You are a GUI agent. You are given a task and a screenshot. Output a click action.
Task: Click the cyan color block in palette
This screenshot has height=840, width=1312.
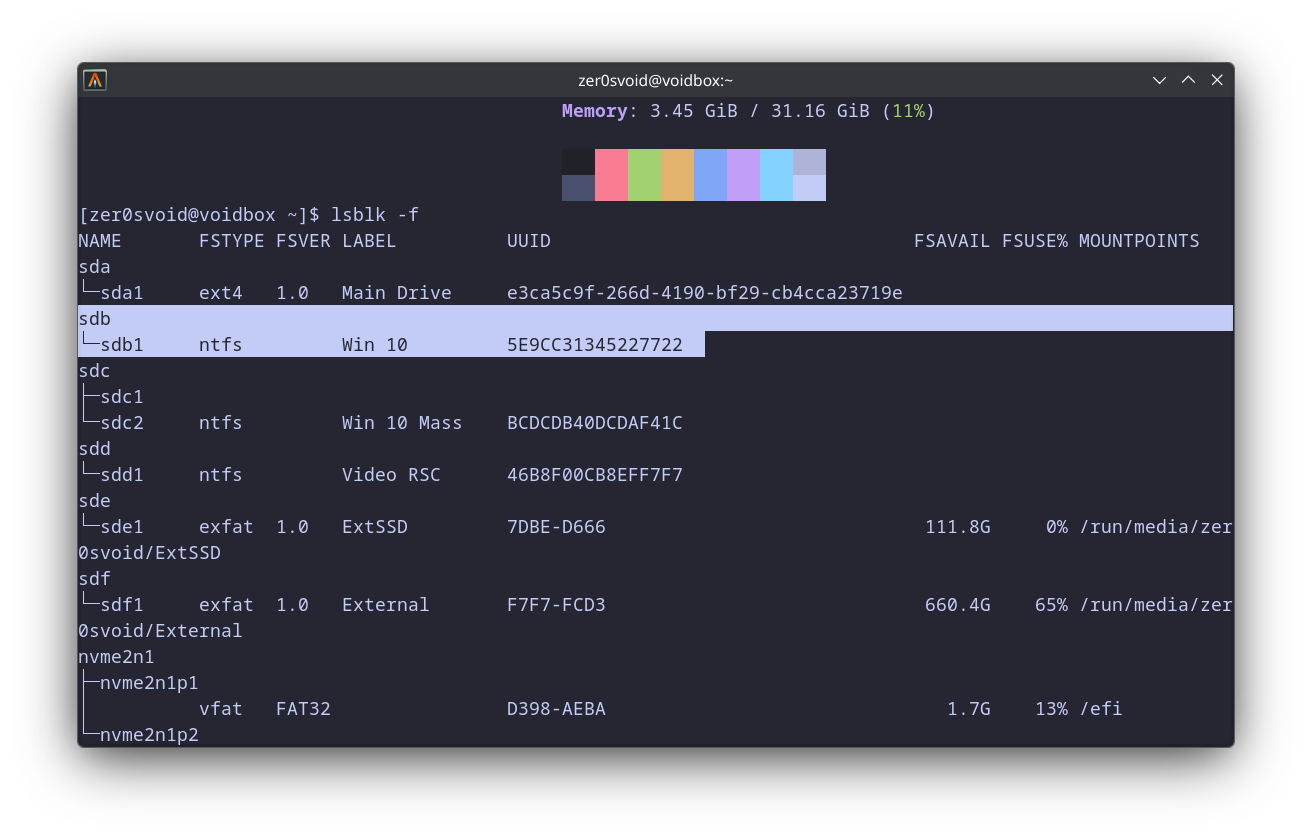pos(776,175)
